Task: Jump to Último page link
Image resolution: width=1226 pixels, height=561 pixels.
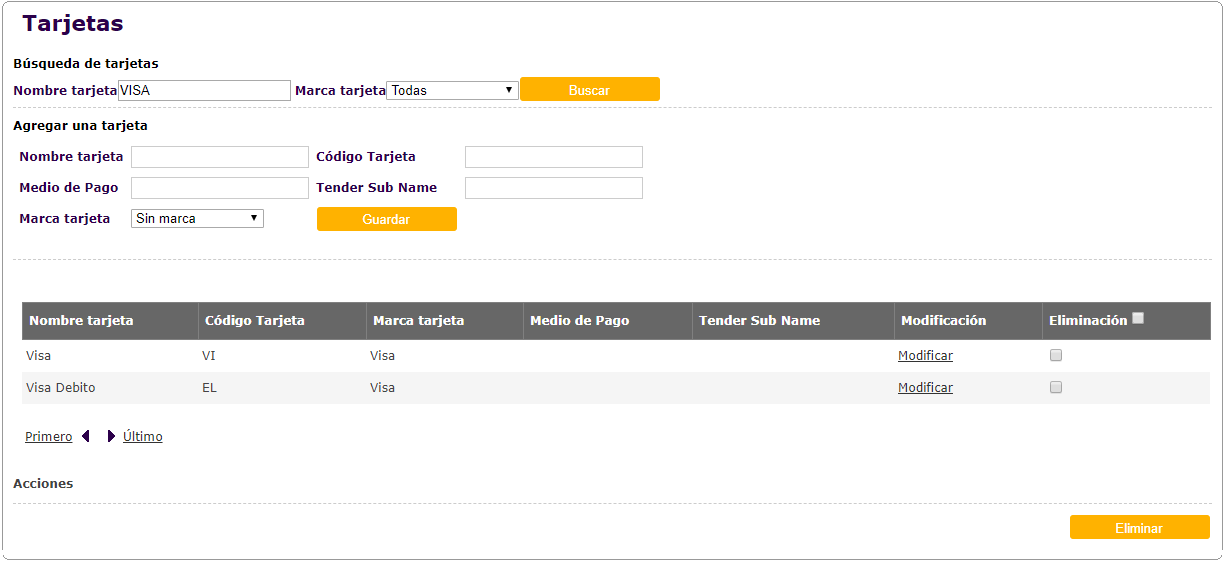Action: [x=143, y=437]
